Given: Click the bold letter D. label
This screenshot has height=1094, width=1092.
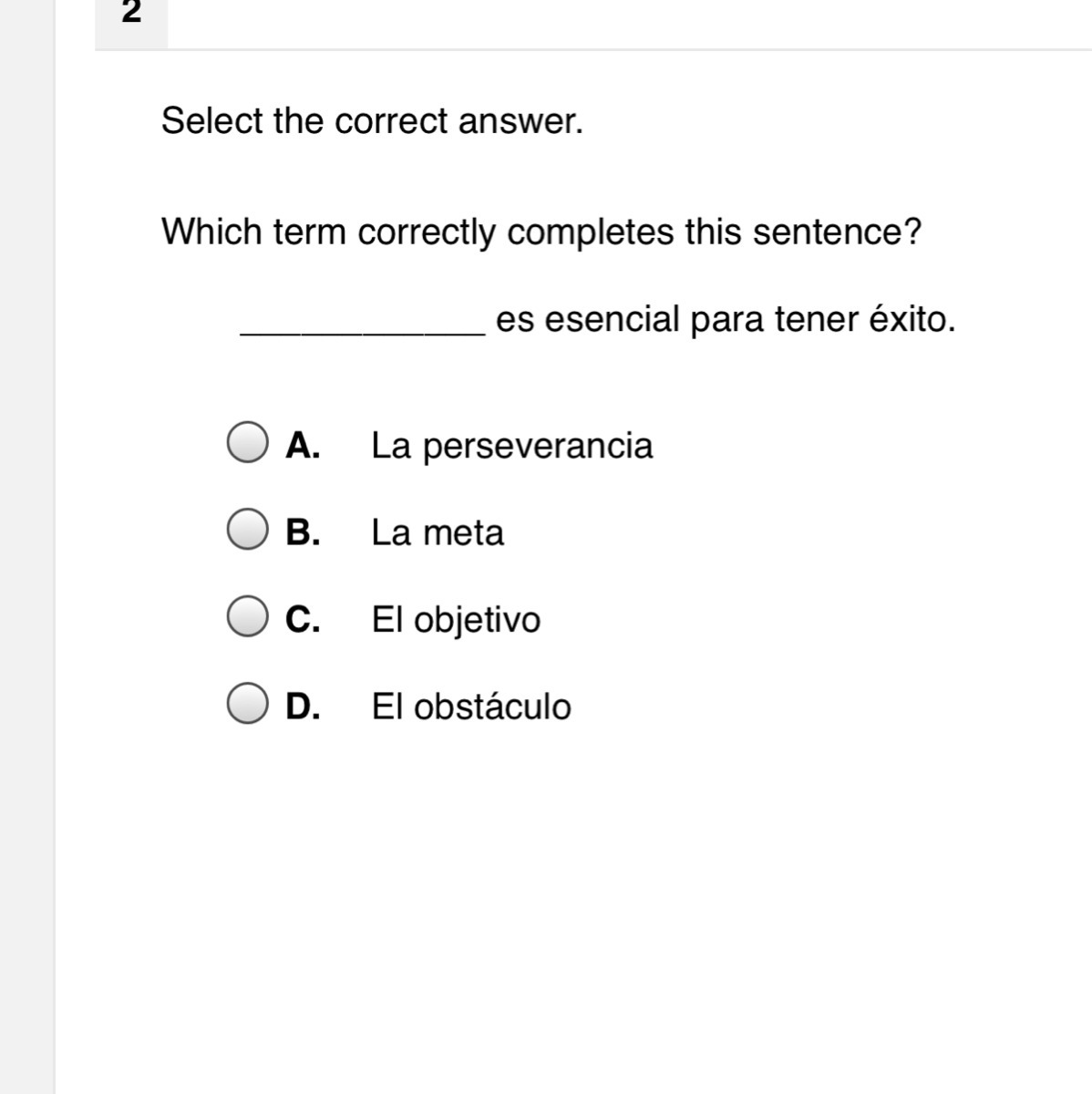Looking at the screenshot, I should pos(303,707).
